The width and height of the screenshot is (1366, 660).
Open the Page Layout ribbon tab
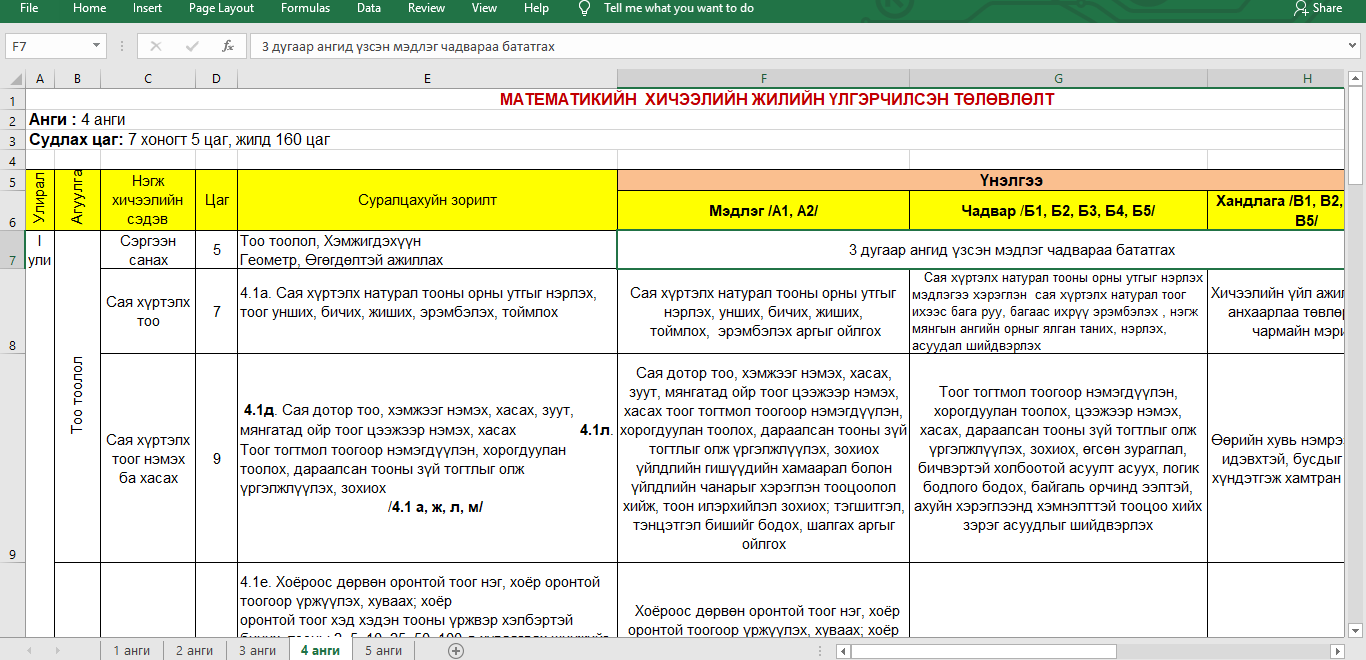[x=221, y=8]
